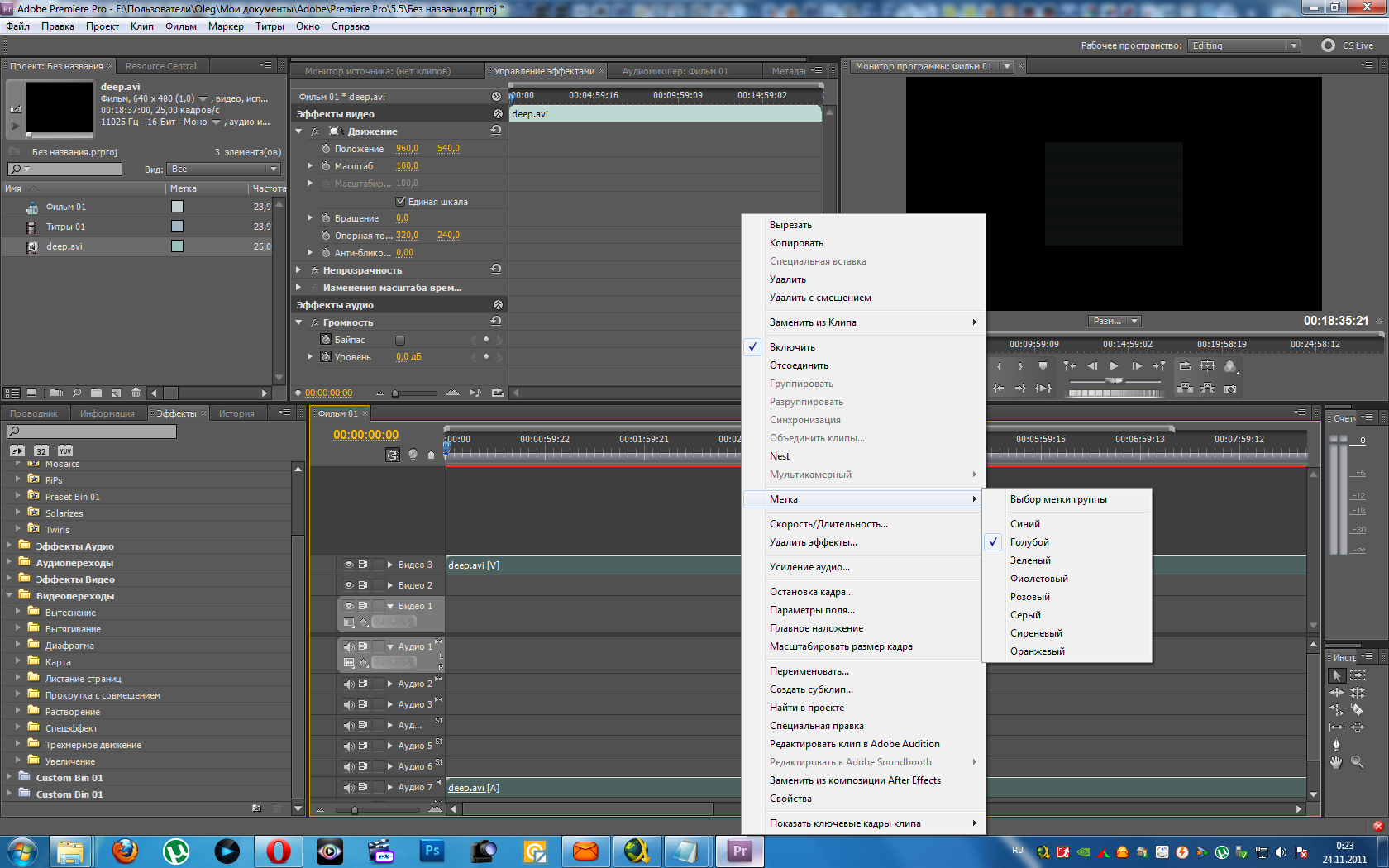
Task: Toggle Движение effect fx button
Action: 315,131
